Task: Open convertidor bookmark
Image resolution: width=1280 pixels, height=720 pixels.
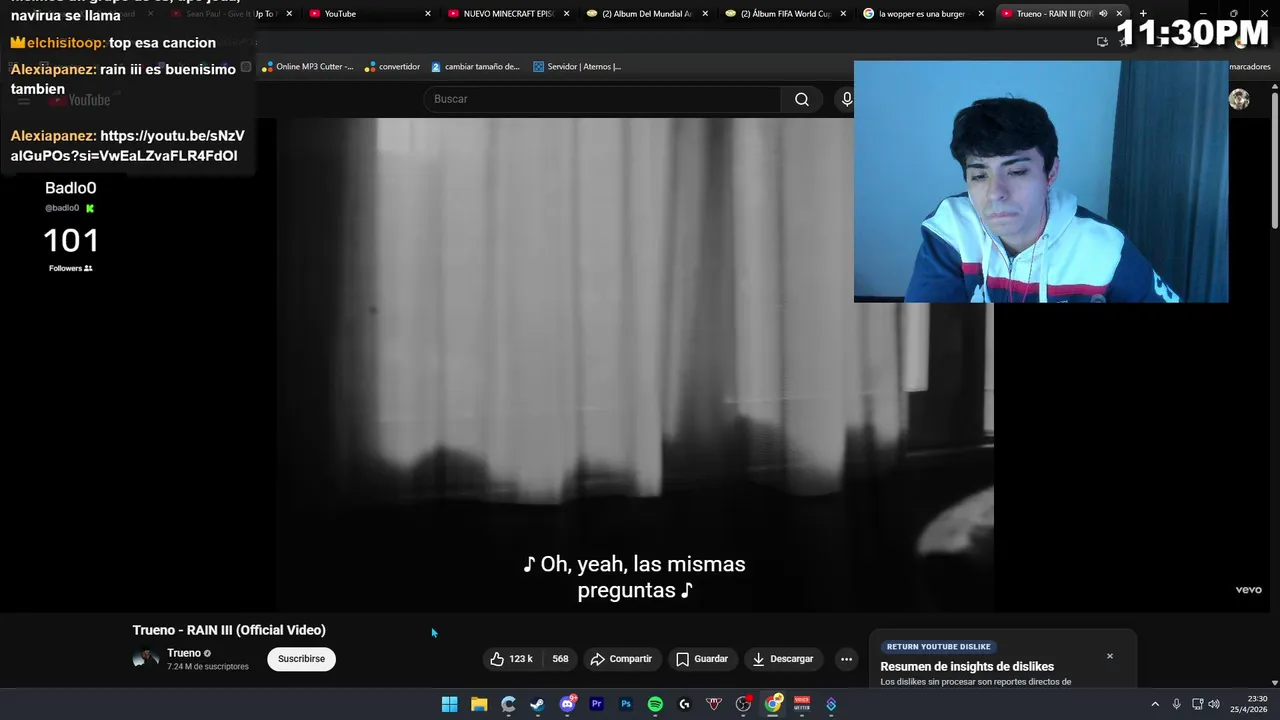Action: 392,67
